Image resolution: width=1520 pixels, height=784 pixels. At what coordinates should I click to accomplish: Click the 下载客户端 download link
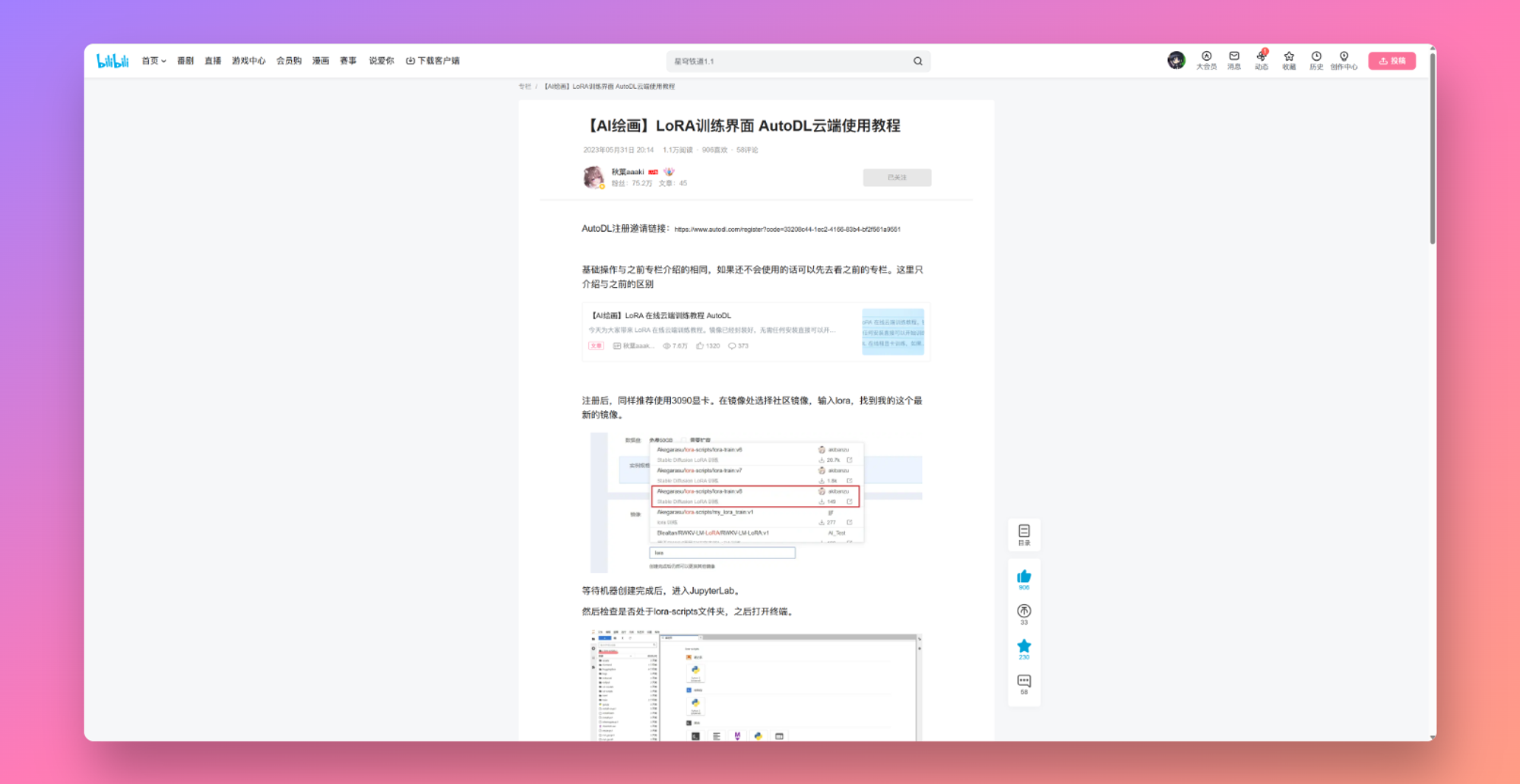click(x=433, y=61)
